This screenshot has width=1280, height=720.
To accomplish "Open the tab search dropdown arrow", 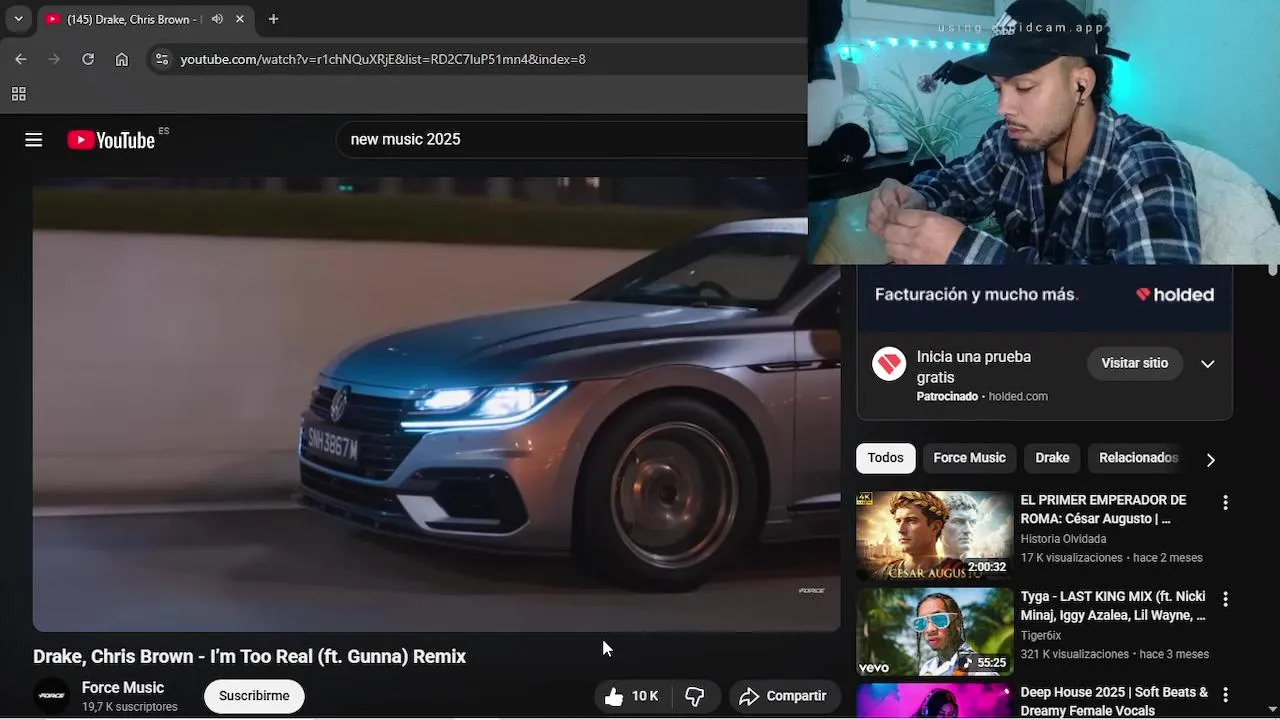I will tap(18, 19).
